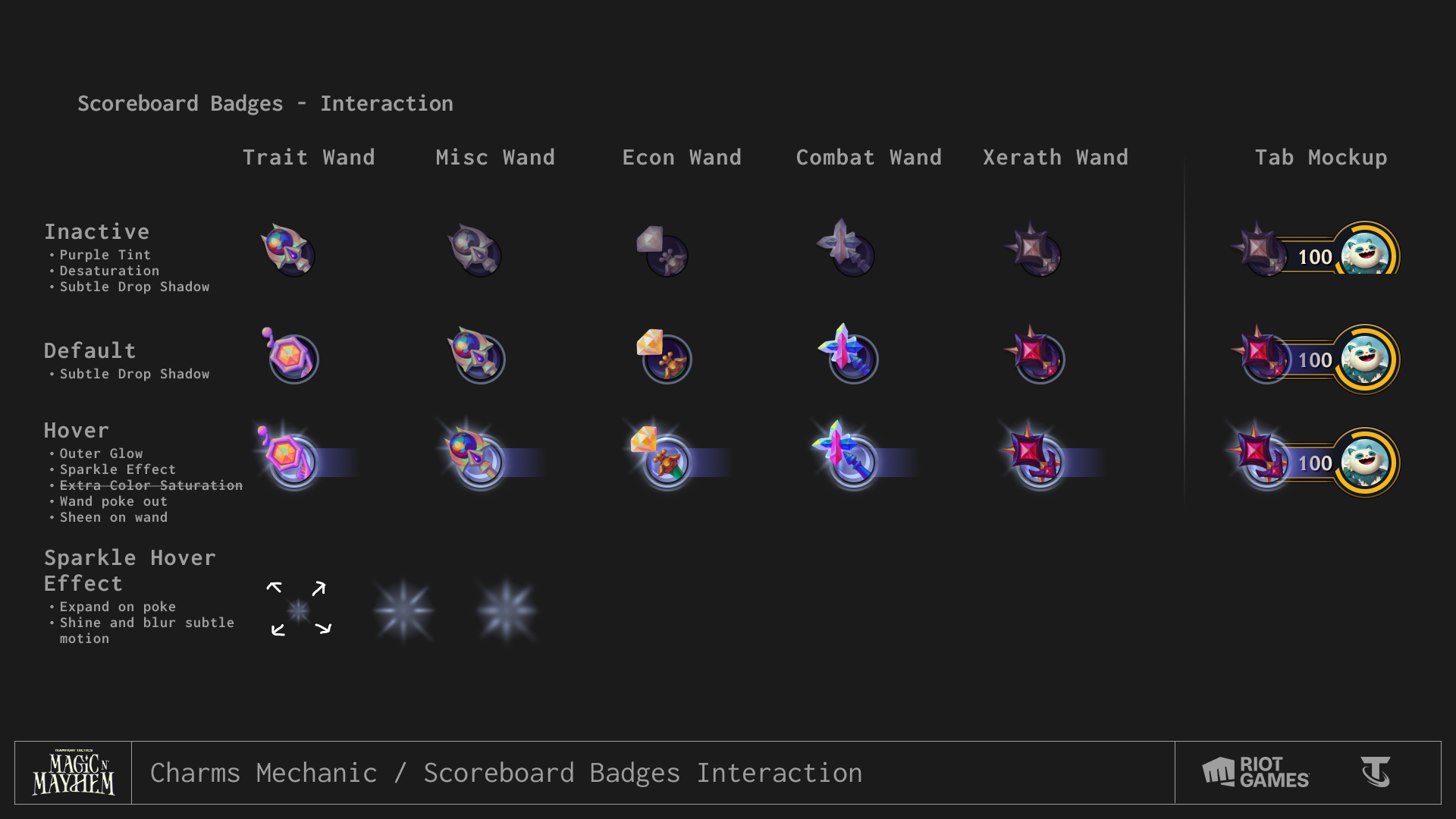Viewport: 1456px width, 819px height.
Task: Click the "Tab Mockup" column header
Action: point(1321,157)
